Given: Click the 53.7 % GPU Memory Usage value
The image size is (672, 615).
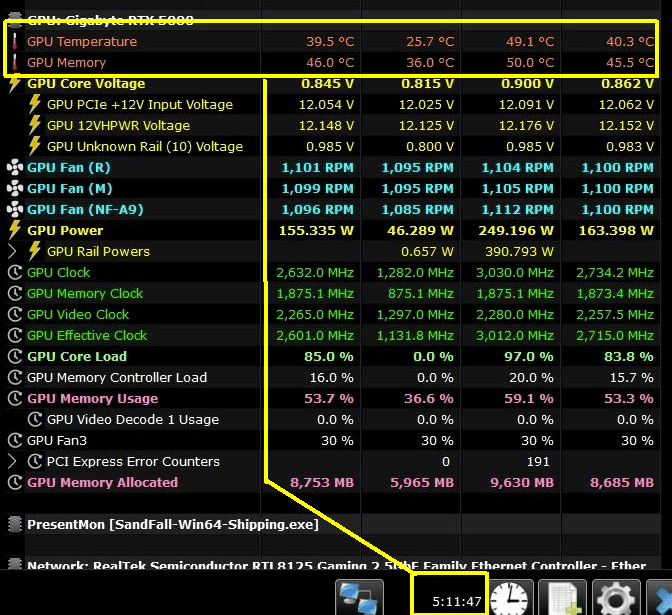Looking at the screenshot, I should pyautogui.click(x=329, y=399).
